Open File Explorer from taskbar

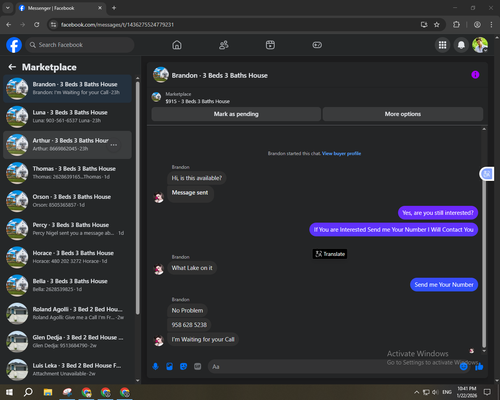click(48, 392)
